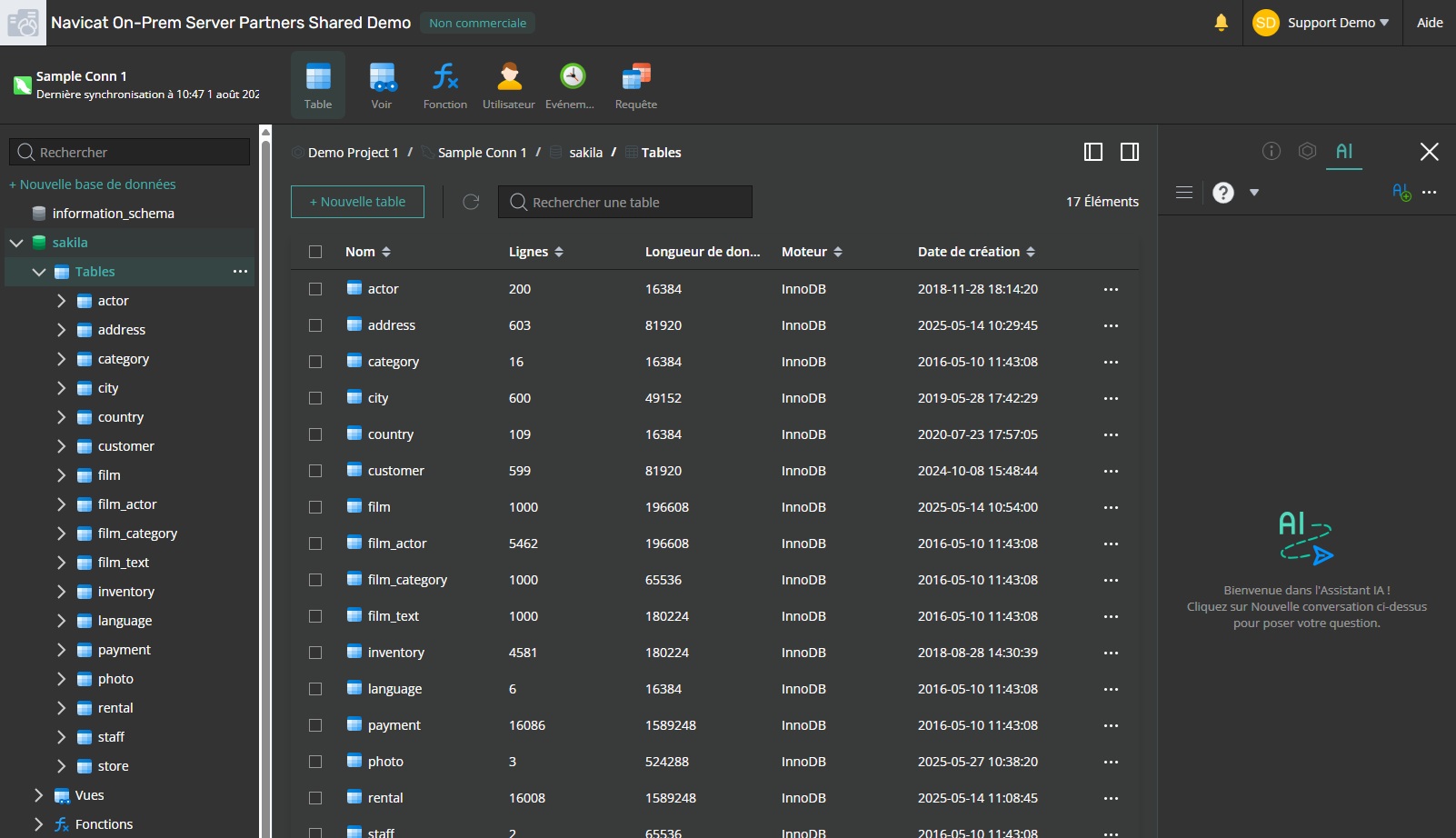The height and width of the screenshot is (838, 1456).
Task: Select all tables with header checkbox
Action: (x=315, y=252)
